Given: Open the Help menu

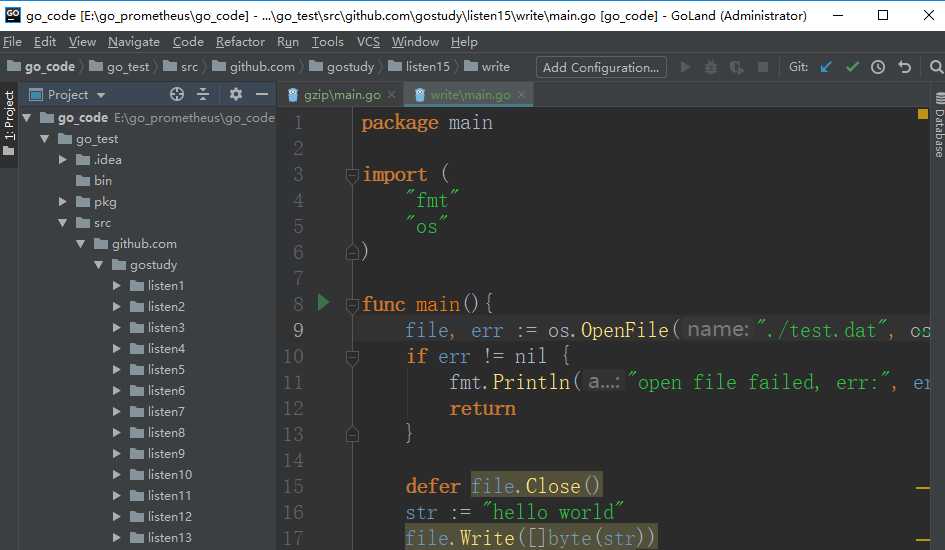Looking at the screenshot, I should [464, 42].
